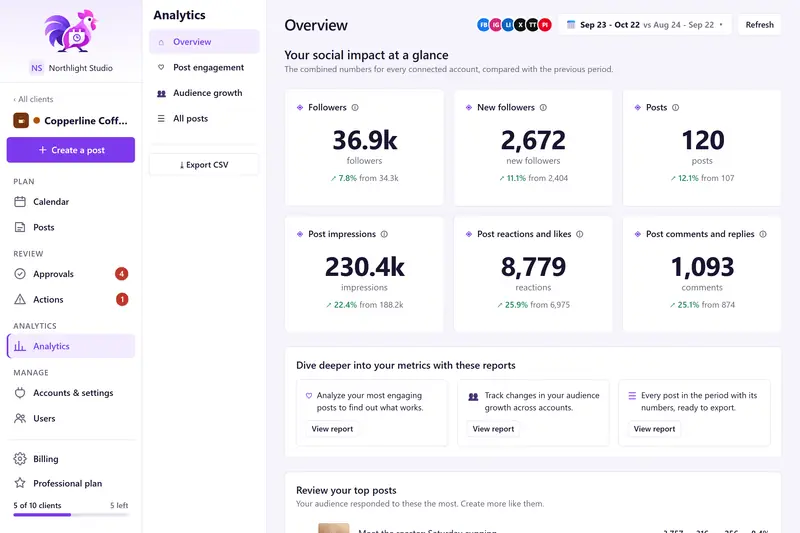View report for every post in period
This screenshot has width=800, height=533.
pyautogui.click(x=654, y=429)
